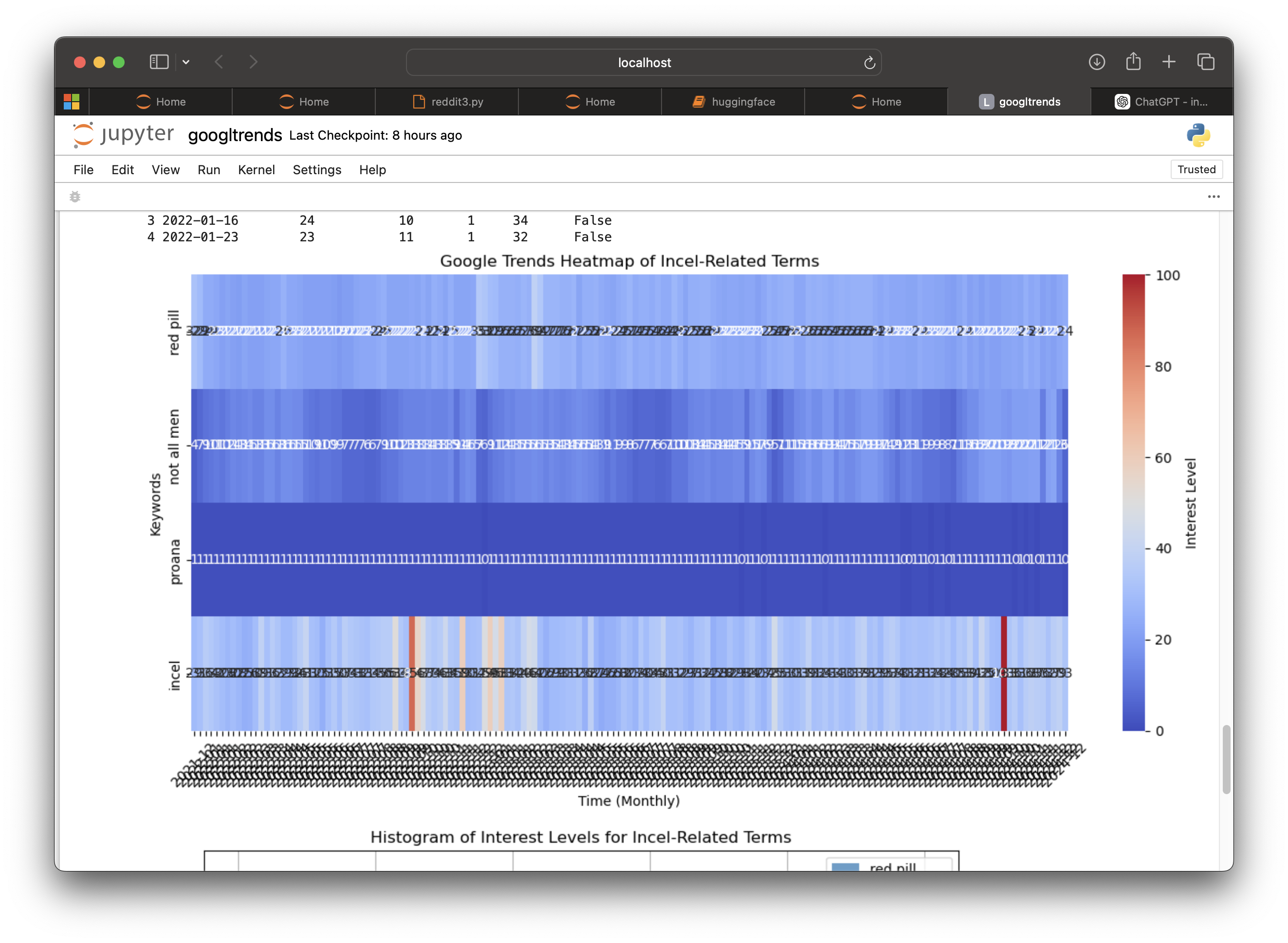Open the notebook ellipsis options menu
The image size is (1288, 943).
[1214, 197]
